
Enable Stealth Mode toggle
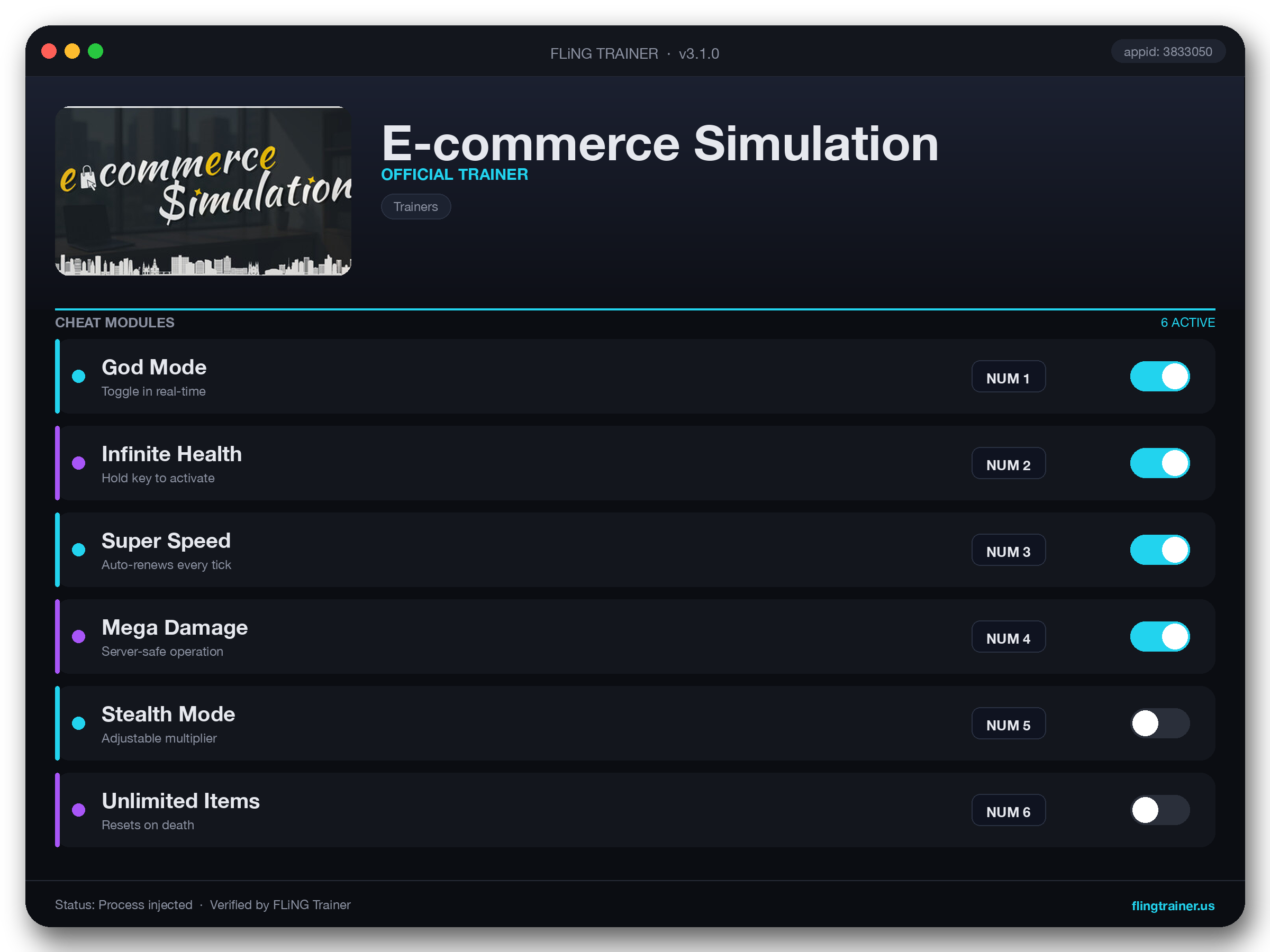[x=1159, y=723]
